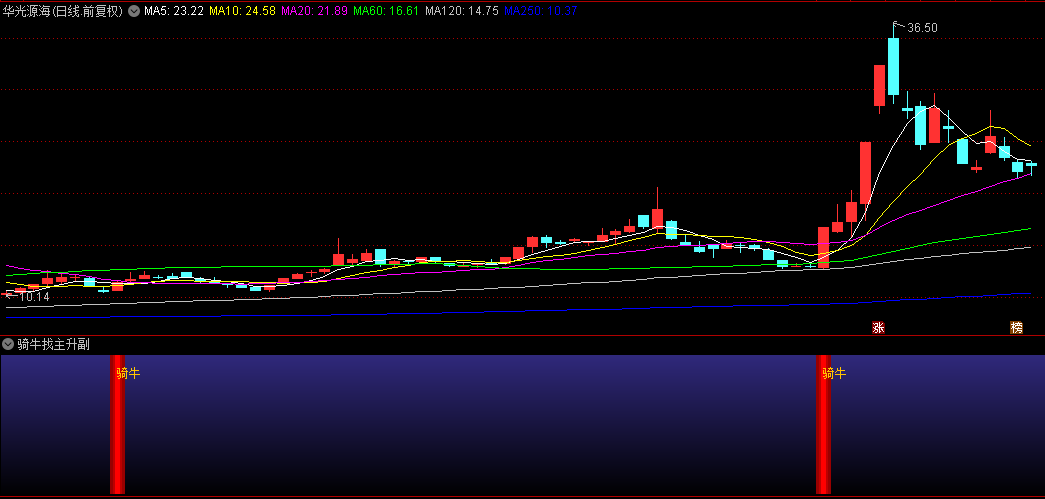Click the 10.14 low price label
Viewport: 1045px width, 499px height.
[x=34, y=296]
